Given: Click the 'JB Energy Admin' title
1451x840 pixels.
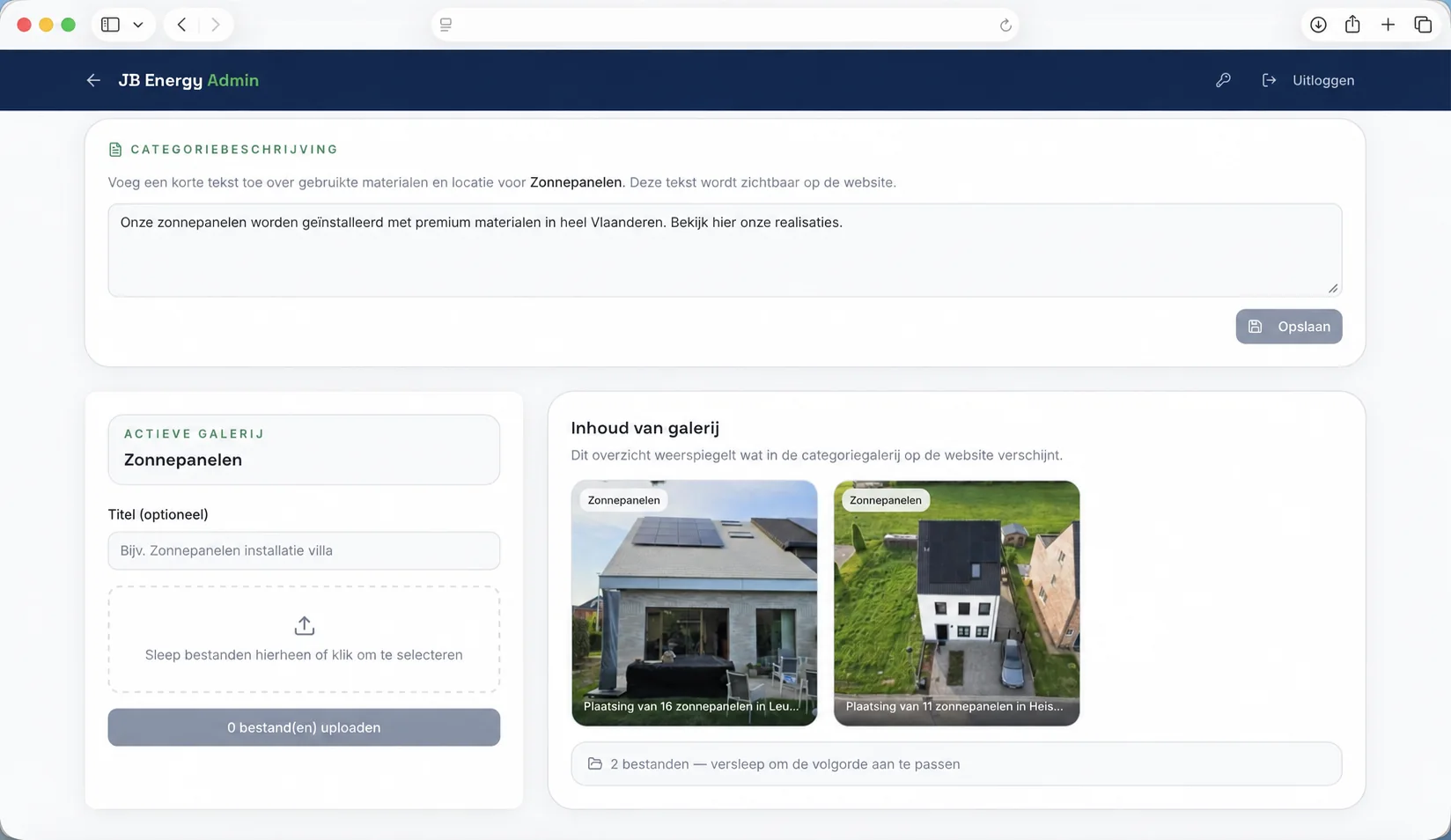Looking at the screenshot, I should click(x=188, y=80).
